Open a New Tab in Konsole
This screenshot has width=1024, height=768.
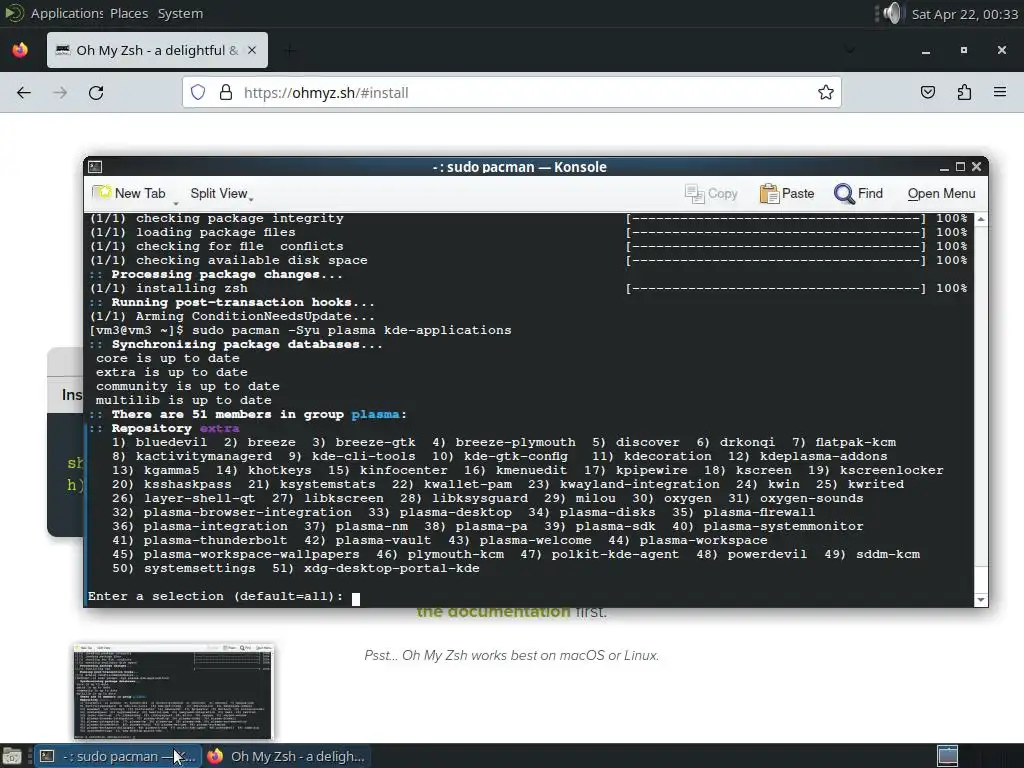point(129,193)
